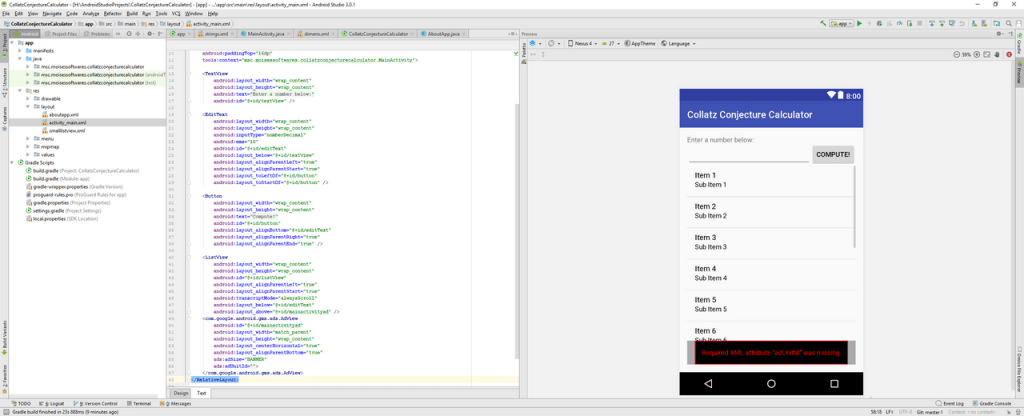The image size is (1024, 416).
Task: Select the pan hand tool in preview
Action: pyautogui.click(x=997, y=54)
